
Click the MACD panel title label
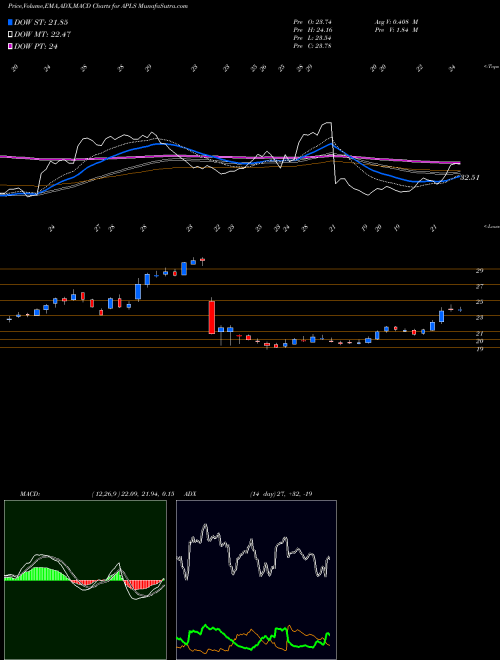(30, 494)
